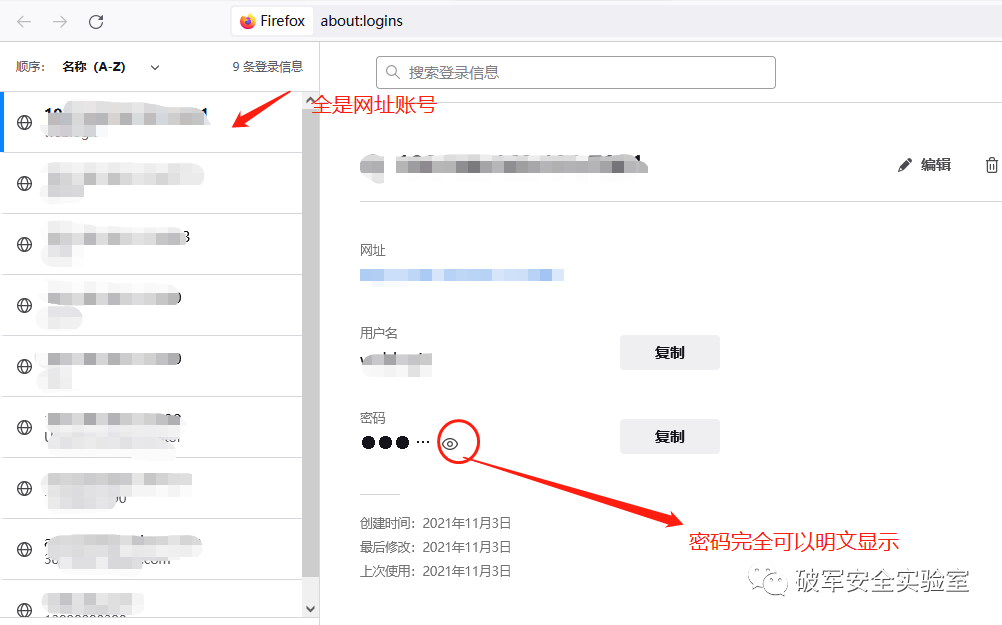
Task: Copy the password with 复制 button
Action: point(670,436)
